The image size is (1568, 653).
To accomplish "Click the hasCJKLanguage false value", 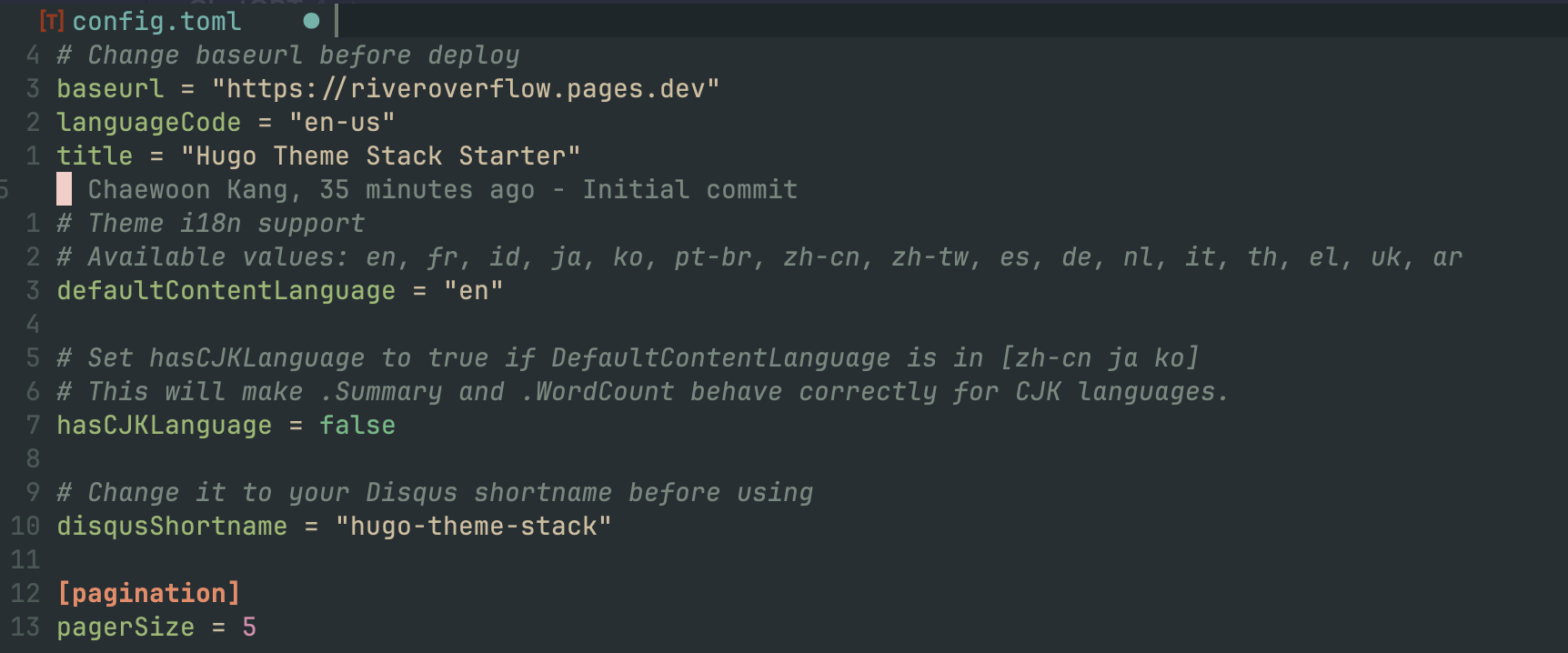I will pyautogui.click(x=357, y=425).
